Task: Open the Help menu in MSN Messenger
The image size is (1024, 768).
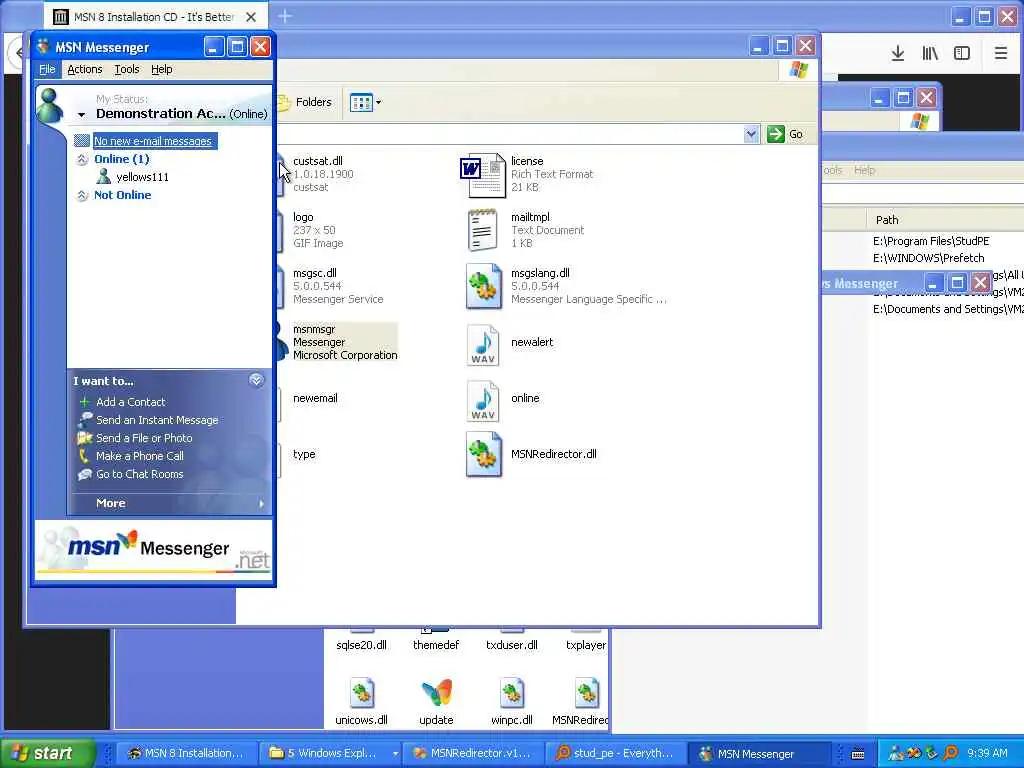Action: (x=161, y=69)
